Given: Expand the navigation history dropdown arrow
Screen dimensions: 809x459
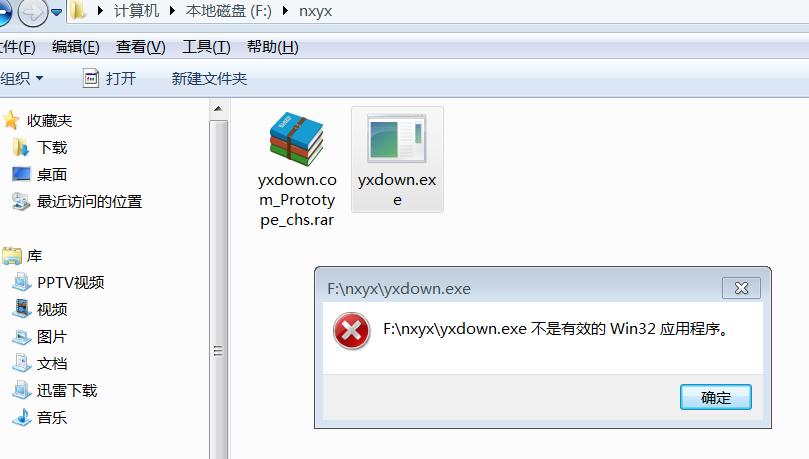Looking at the screenshot, I should pos(57,12).
